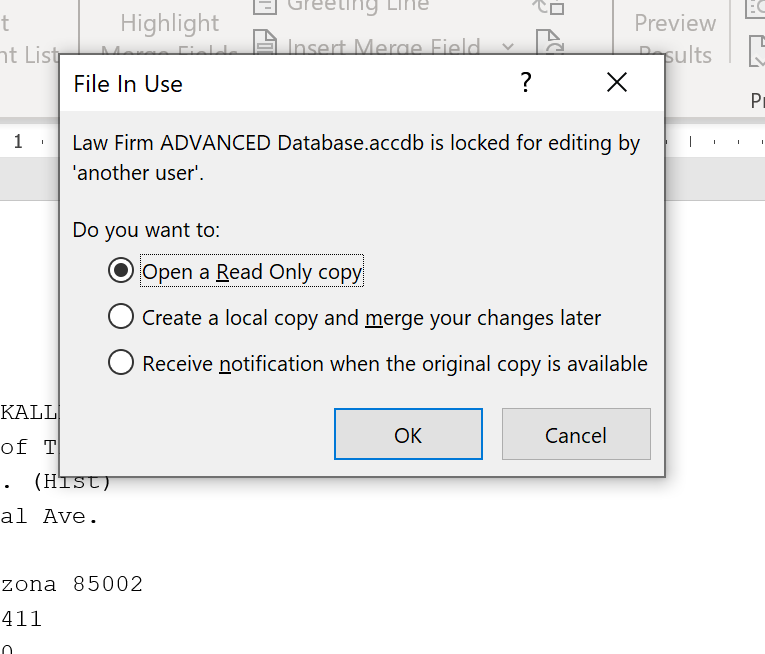Click the document line ending in Ave.

click(49, 516)
